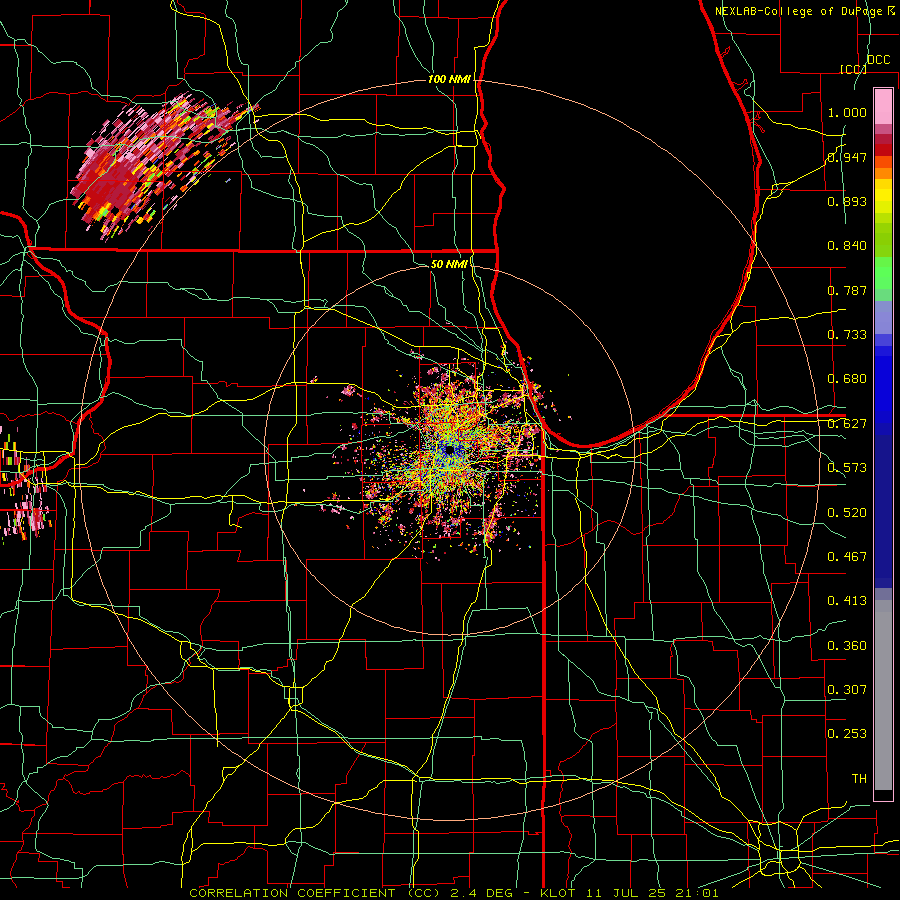Click the 0.253 scale value
The width and height of the screenshot is (900, 900).
847,734
